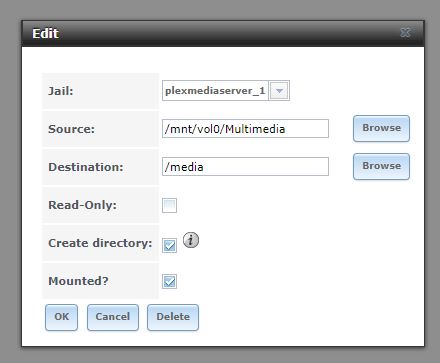Uncheck the Mounted? checkbox
The image size is (440, 363).
[169, 281]
